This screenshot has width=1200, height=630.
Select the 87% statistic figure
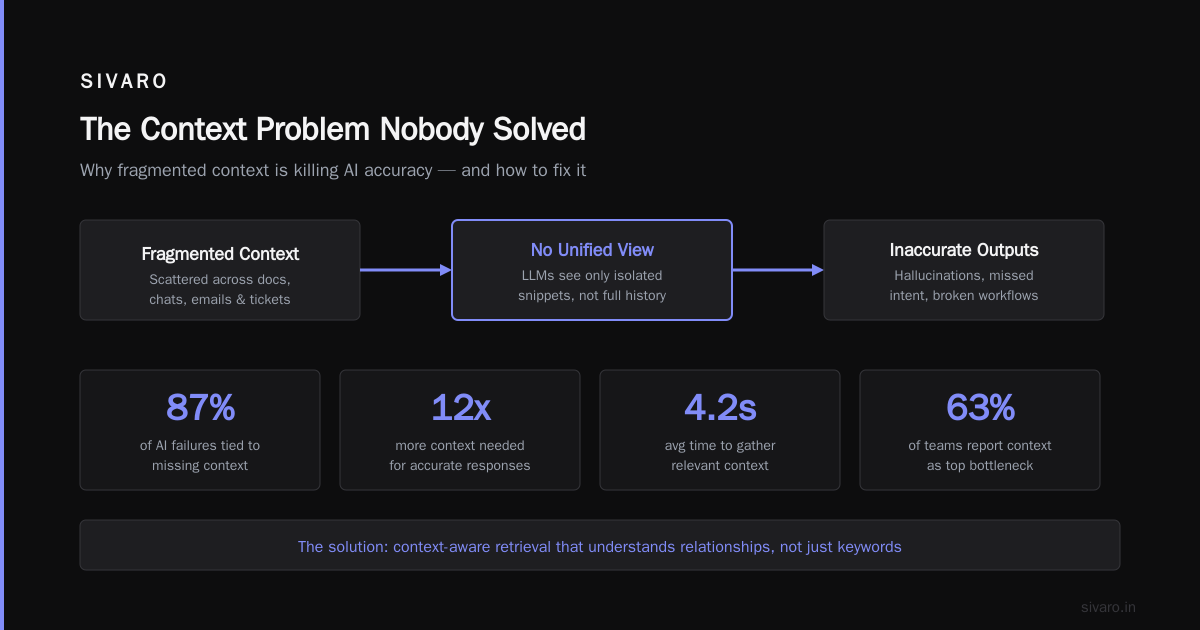[200, 408]
